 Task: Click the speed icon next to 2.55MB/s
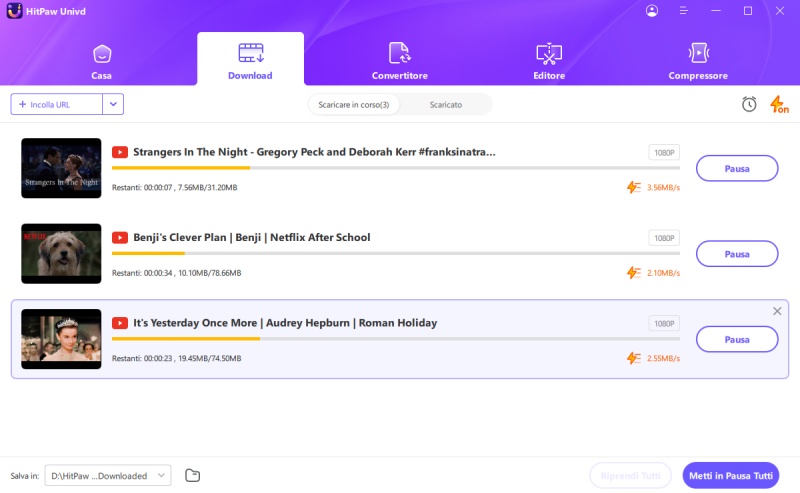(x=634, y=358)
